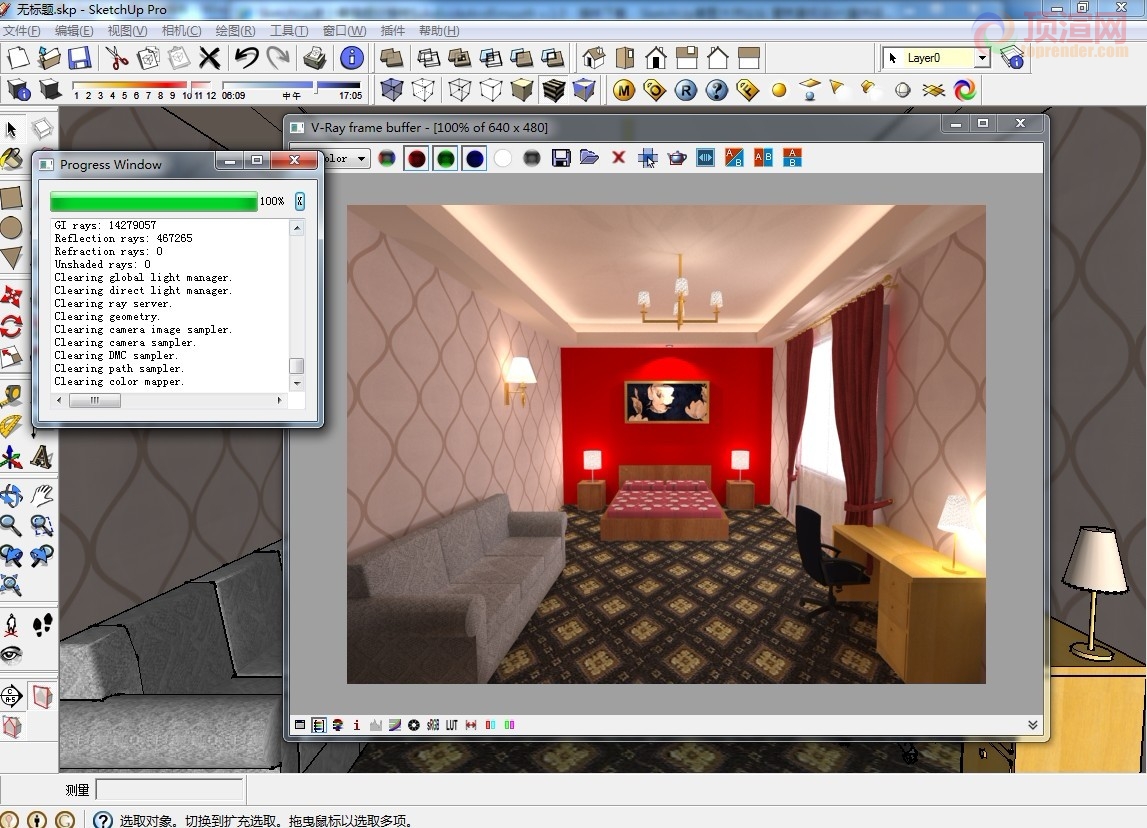Click the Print icon

pos(315,58)
